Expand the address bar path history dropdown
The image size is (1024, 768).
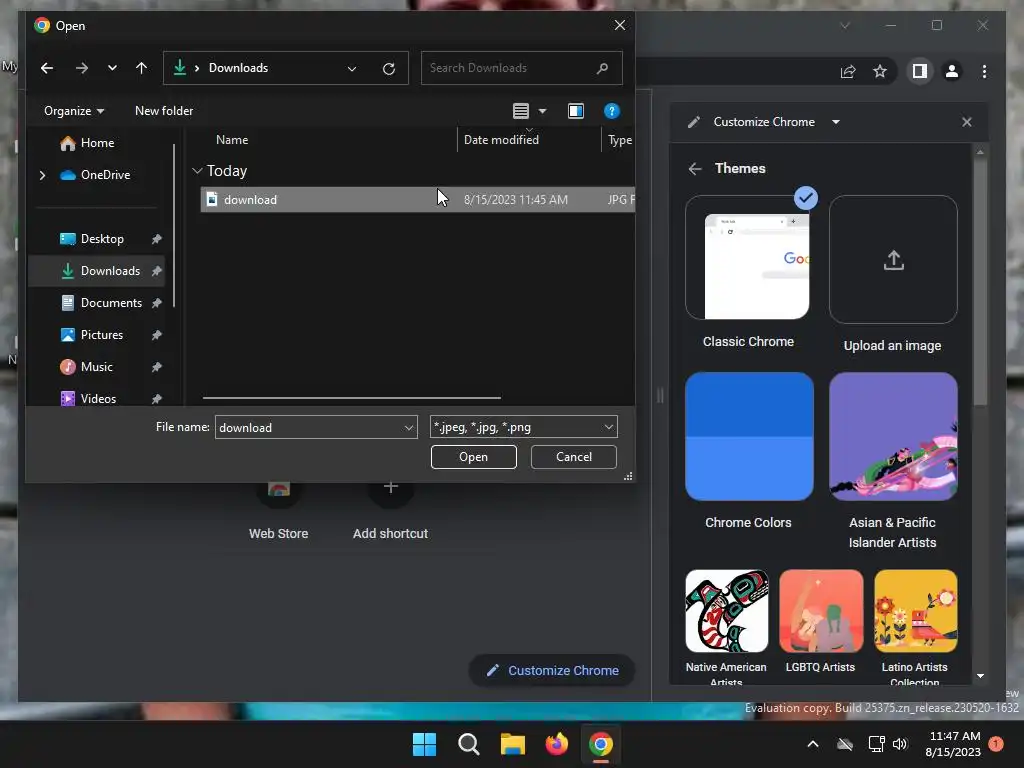(352, 69)
